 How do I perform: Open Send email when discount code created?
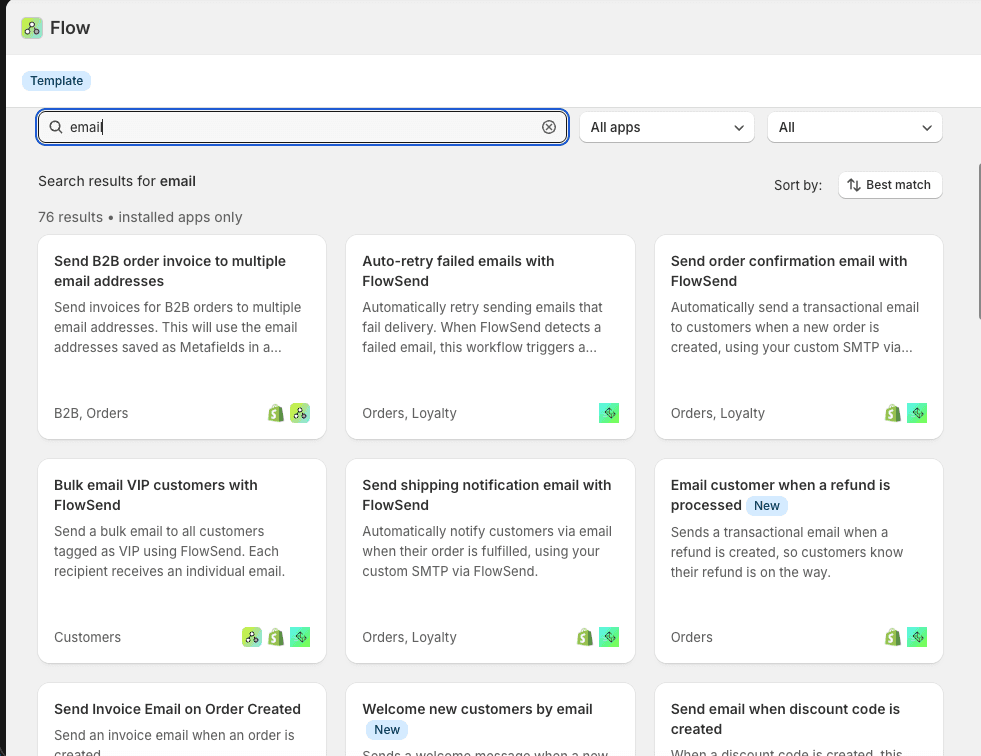[x=799, y=720]
